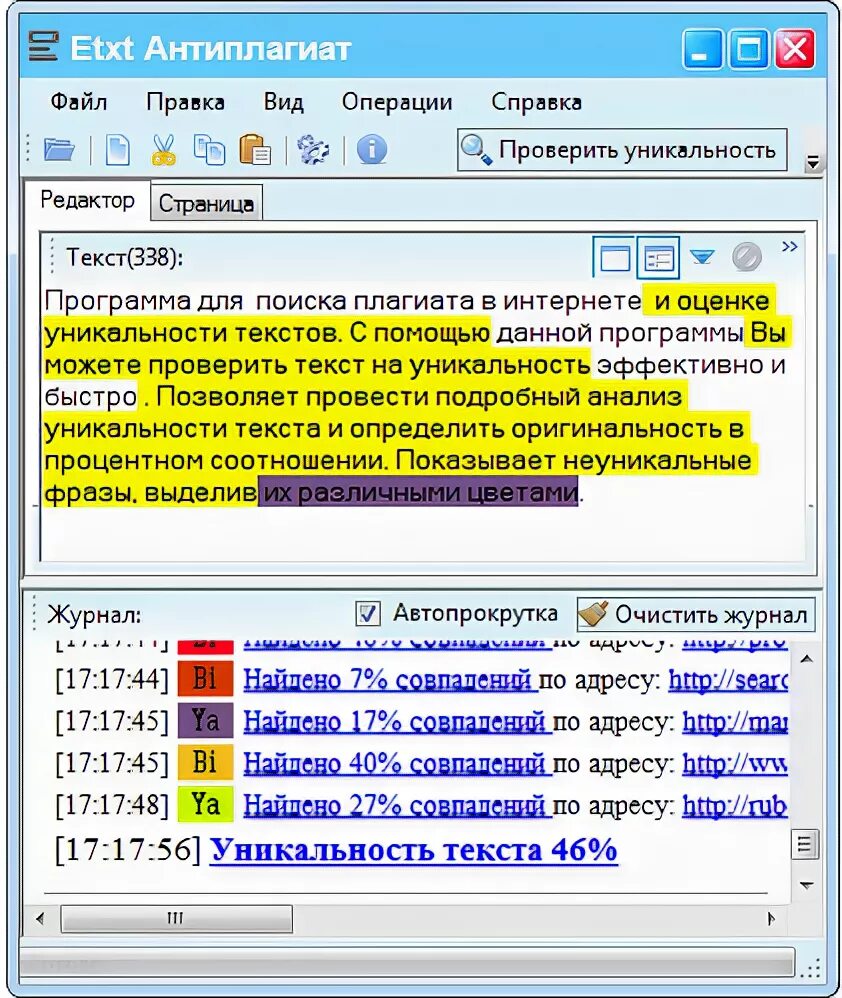Click the Журнал: label
The image size is (842, 998).
click(94, 615)
